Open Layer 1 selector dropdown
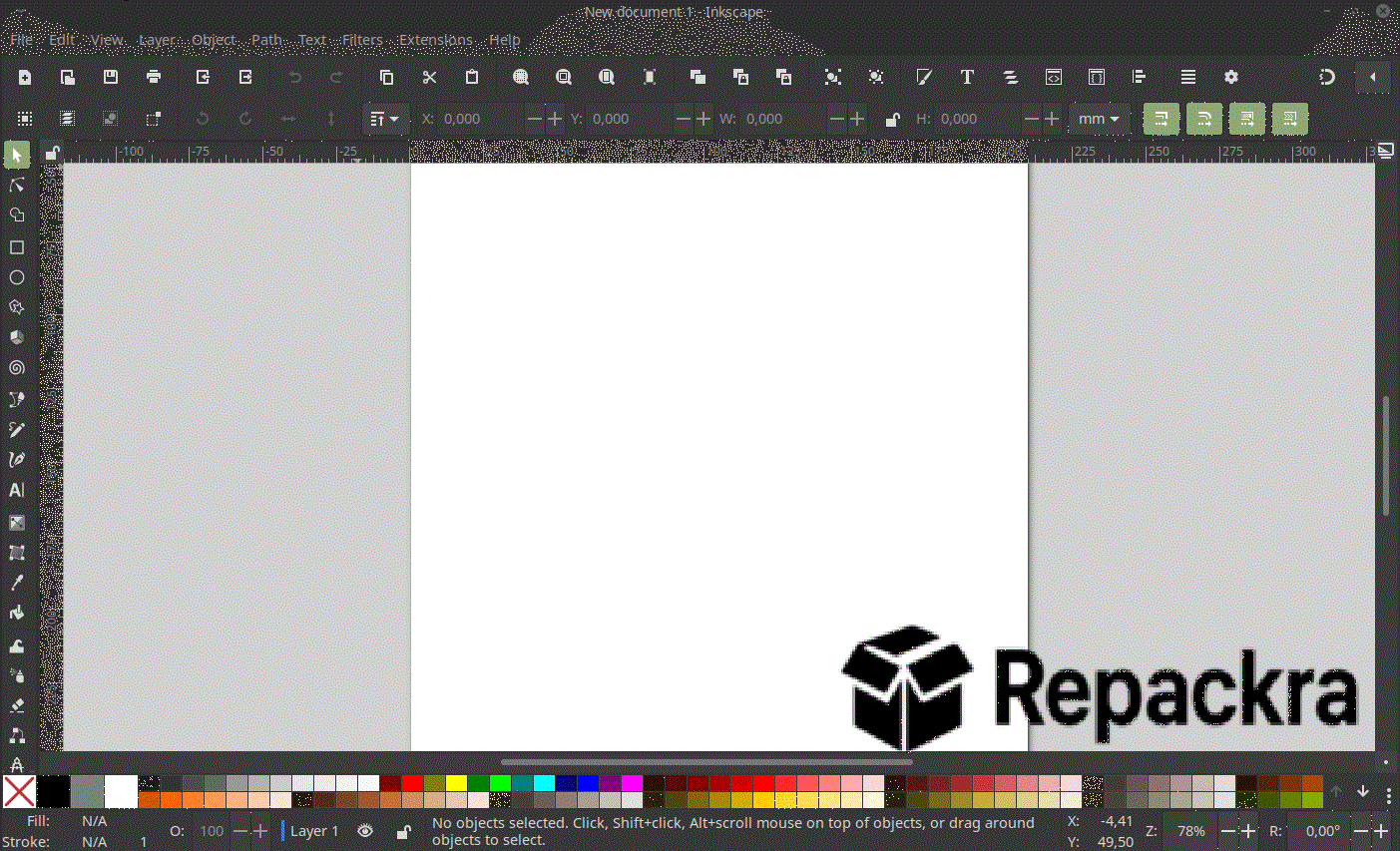 coord(313,831)
